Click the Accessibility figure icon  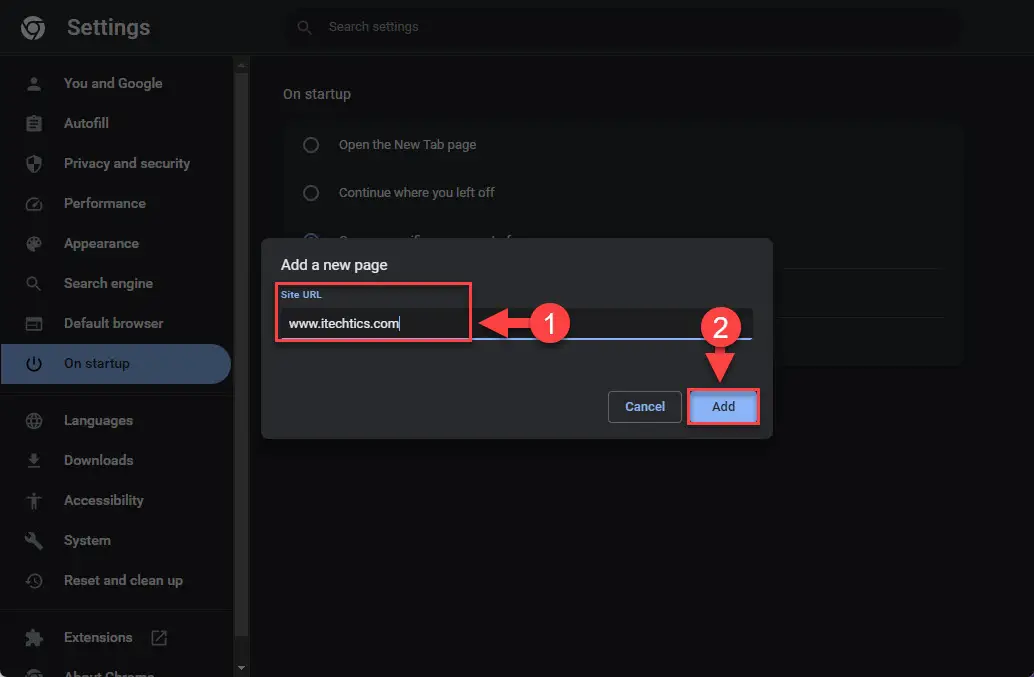(x=34, y=501)
